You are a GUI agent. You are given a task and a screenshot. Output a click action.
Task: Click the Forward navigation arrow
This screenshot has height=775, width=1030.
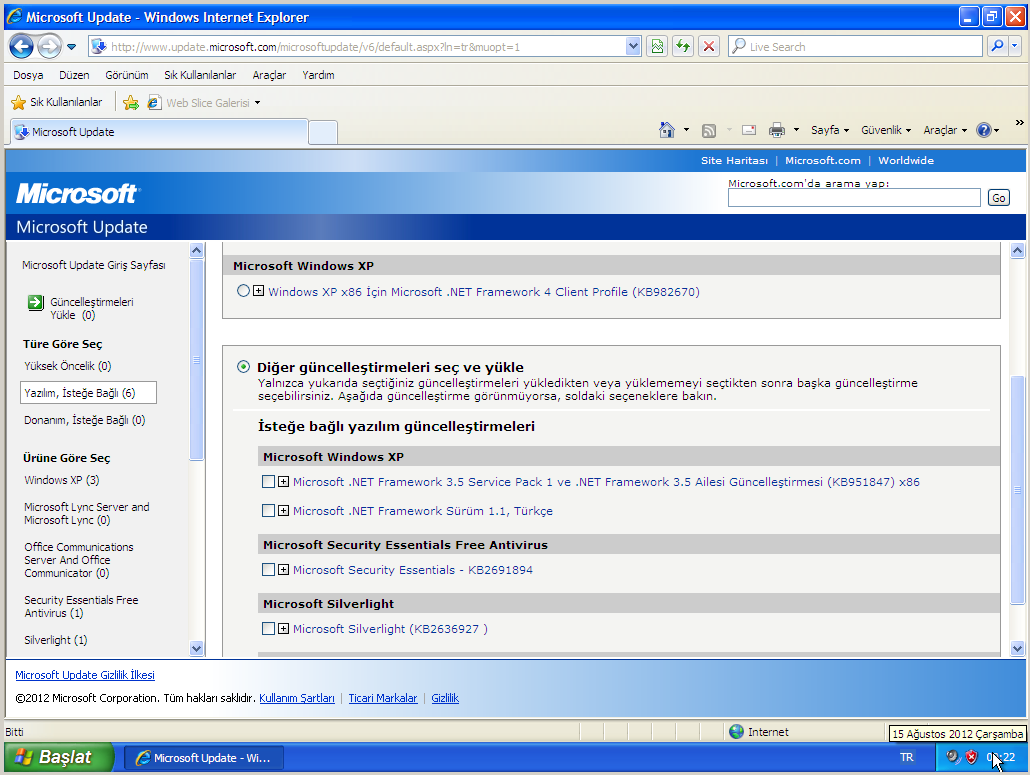click(x=49, y=47)
